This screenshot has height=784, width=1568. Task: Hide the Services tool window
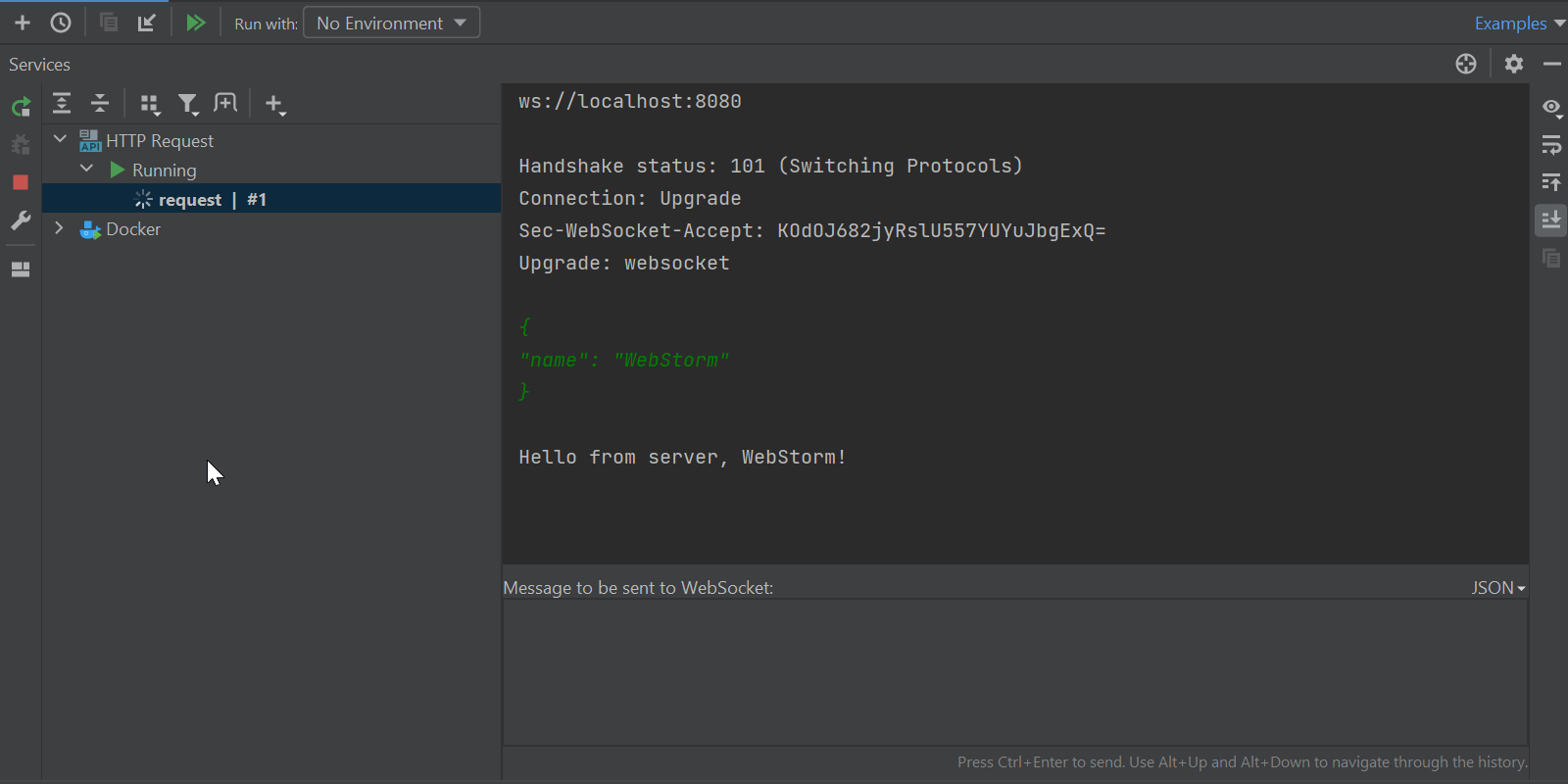click(x=1551, y=64)
